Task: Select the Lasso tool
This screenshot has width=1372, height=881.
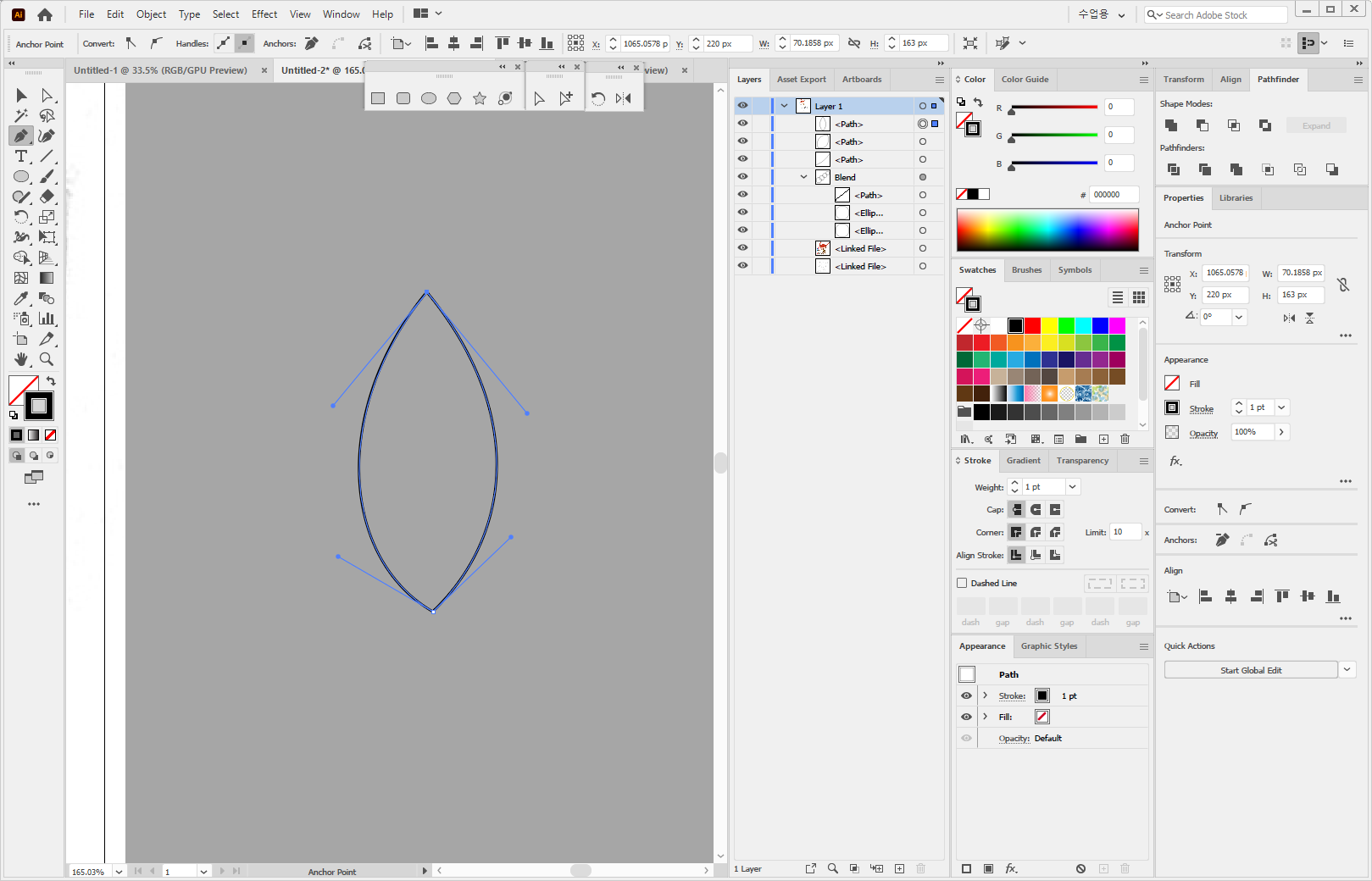Action: click(47, 115)
